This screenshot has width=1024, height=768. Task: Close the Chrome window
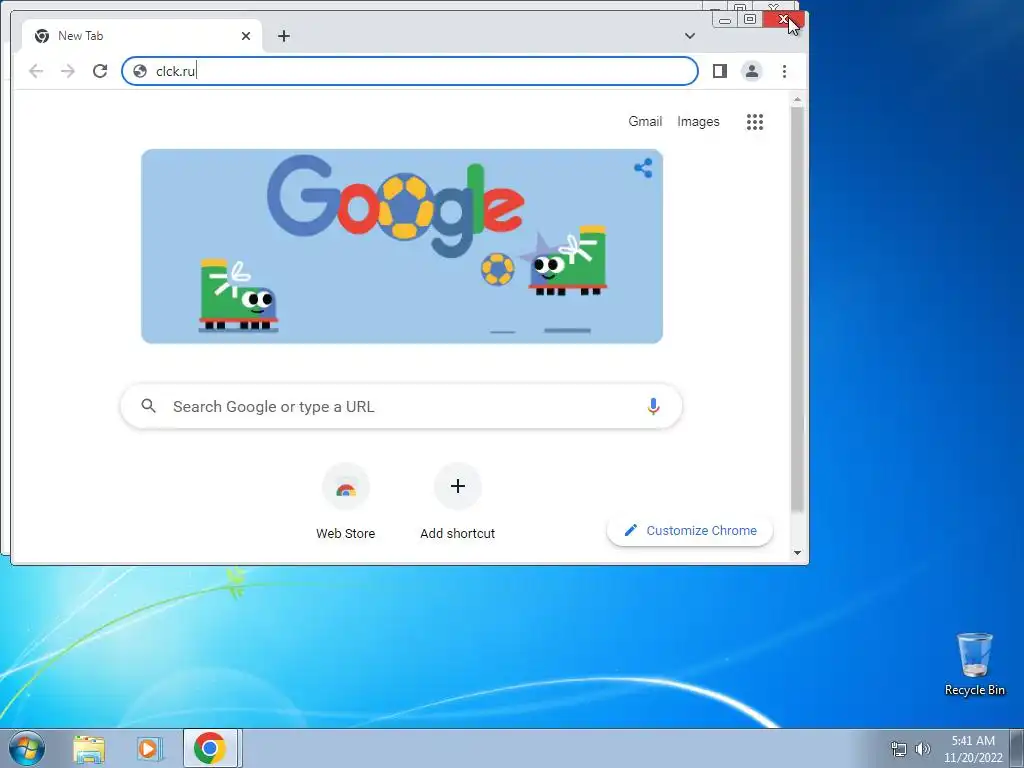pos(783,20)
